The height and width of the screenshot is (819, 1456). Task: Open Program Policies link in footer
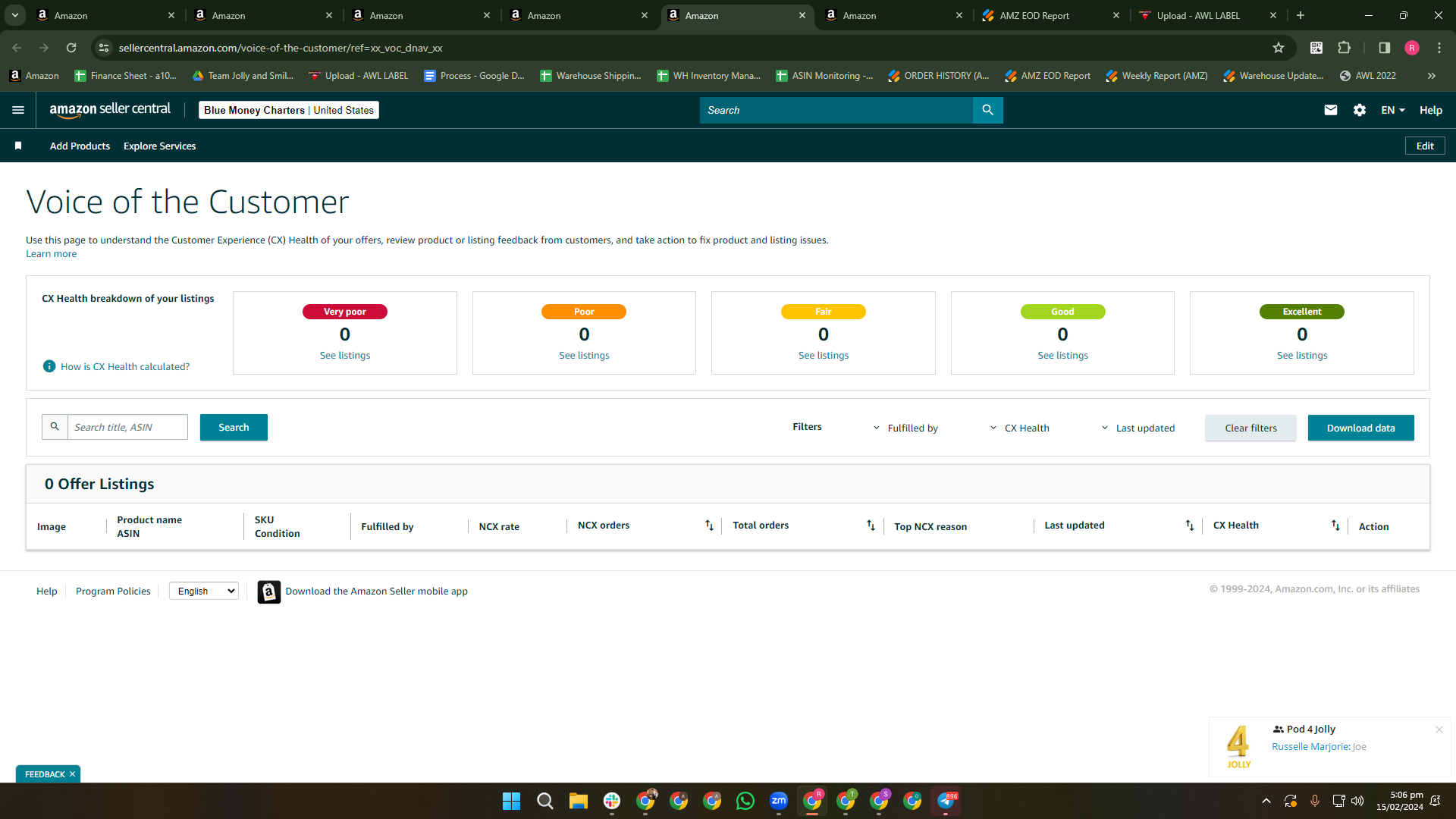(113, 591)
